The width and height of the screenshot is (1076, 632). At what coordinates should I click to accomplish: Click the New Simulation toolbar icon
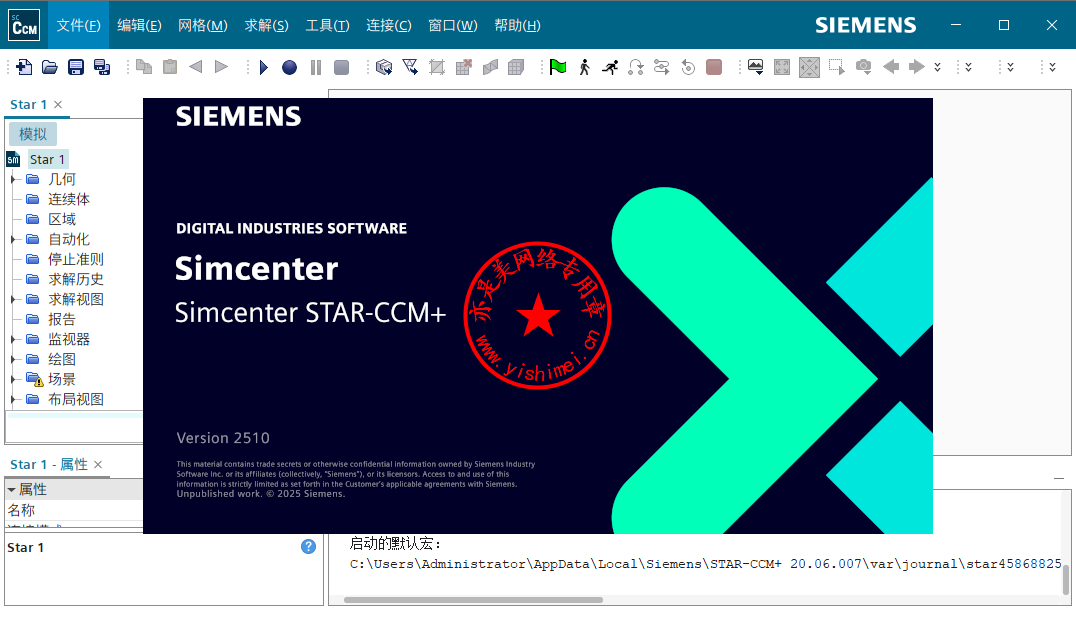tap(26, 67)
